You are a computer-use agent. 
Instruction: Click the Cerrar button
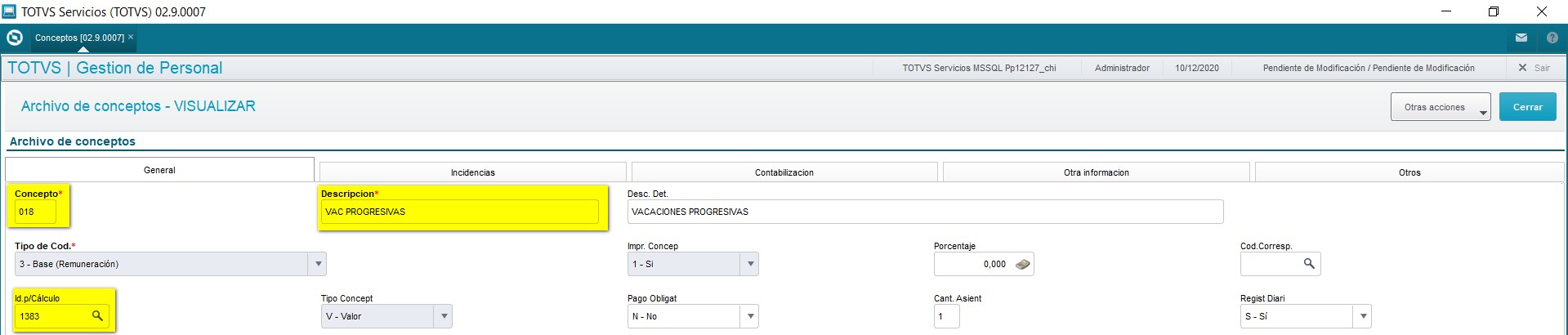(x=1527, y=107)
